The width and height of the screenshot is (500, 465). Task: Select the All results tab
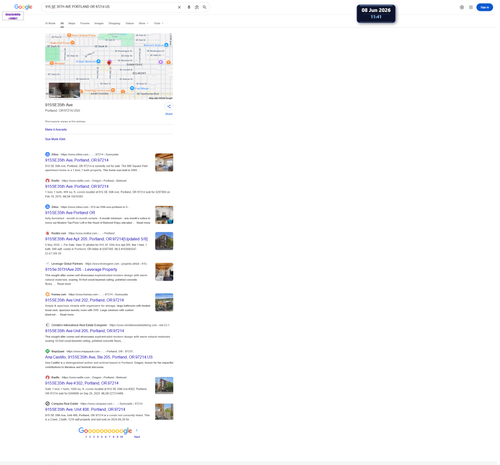62,23
